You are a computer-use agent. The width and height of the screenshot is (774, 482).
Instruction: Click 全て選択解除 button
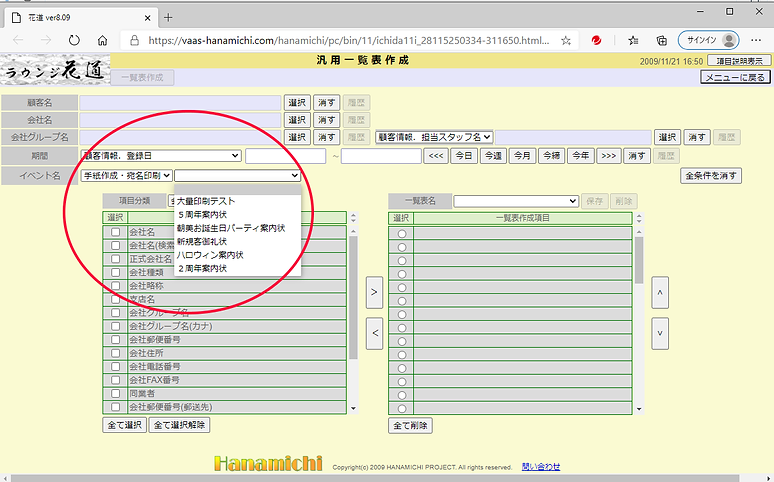pos(179,425)
